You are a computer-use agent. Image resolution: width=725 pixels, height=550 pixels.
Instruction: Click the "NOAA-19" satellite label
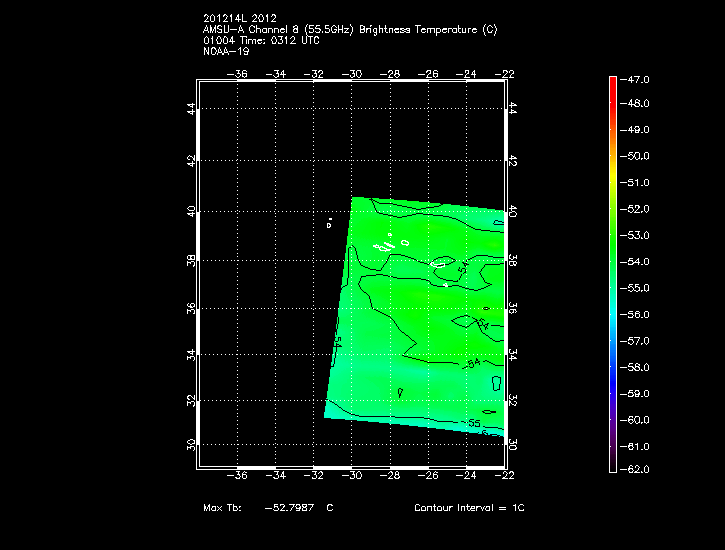coord(224,51)
